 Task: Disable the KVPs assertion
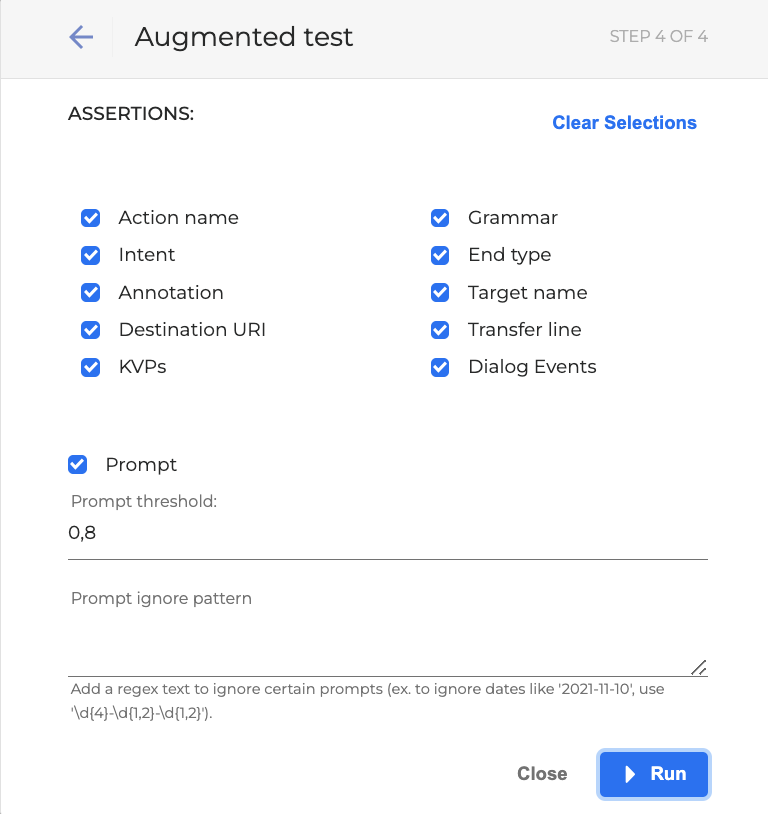90,367
